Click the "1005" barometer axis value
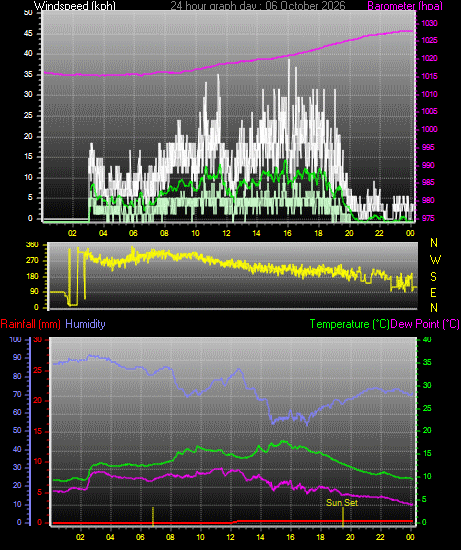Viewport: 461px width, 550px height. 429,112
